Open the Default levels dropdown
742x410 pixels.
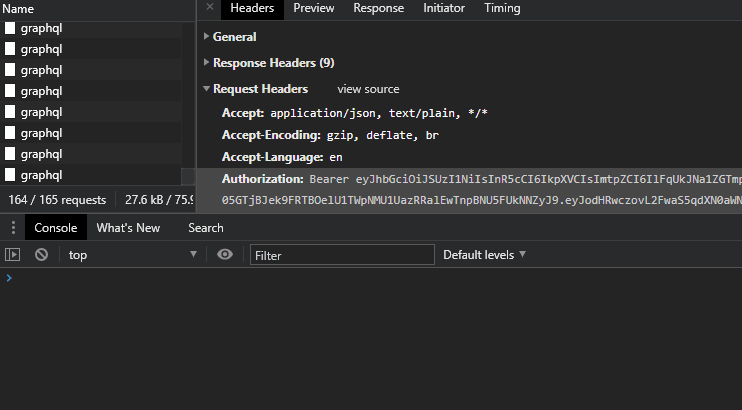[485, 255]
